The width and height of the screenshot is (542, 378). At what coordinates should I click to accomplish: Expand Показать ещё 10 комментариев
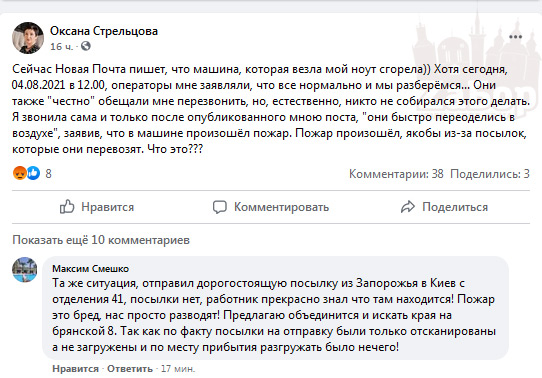pyautogui.click(x=101, y=240)
